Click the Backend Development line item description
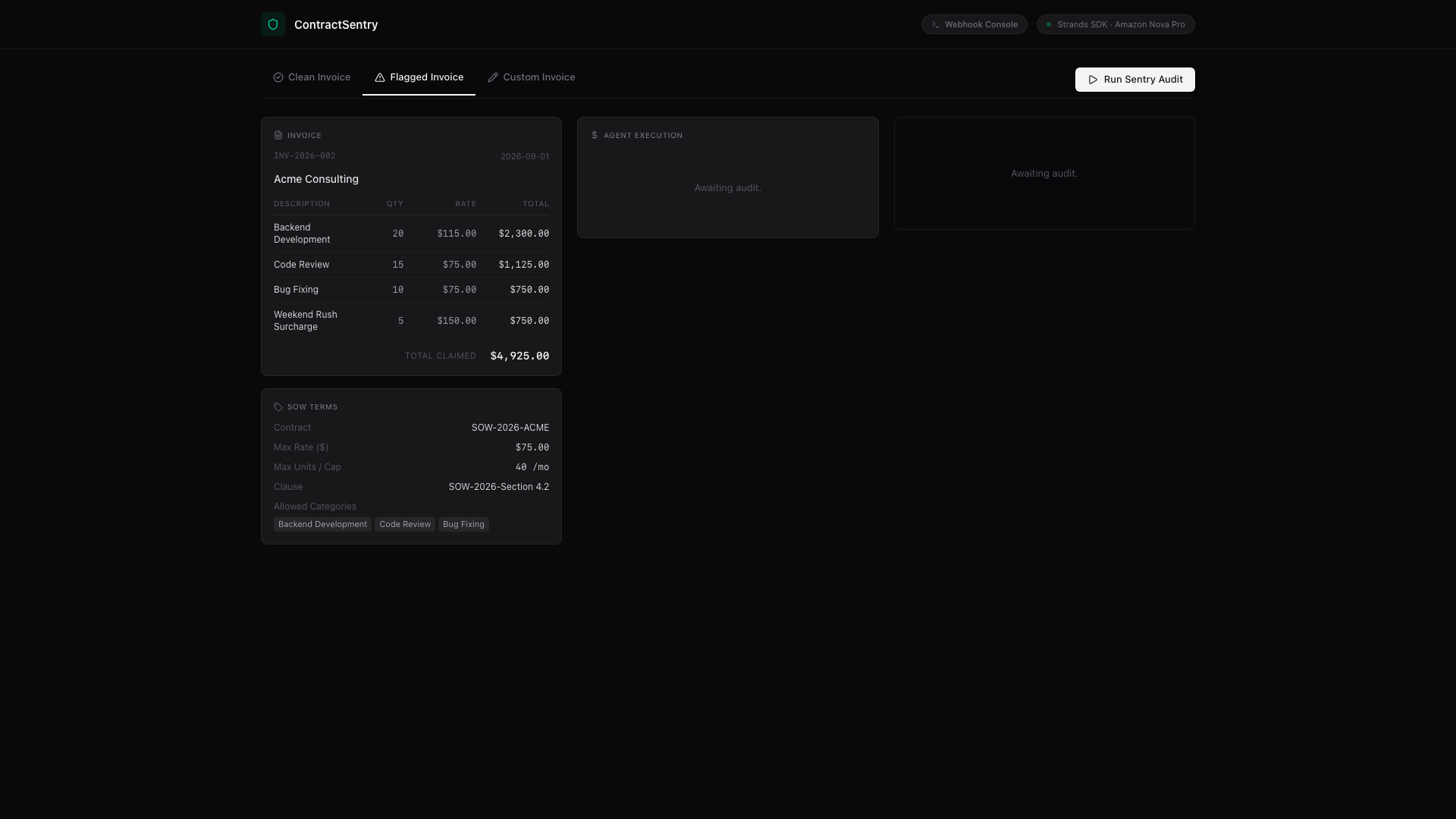This screenshot has height=819, width=1456. coord(302,234)
